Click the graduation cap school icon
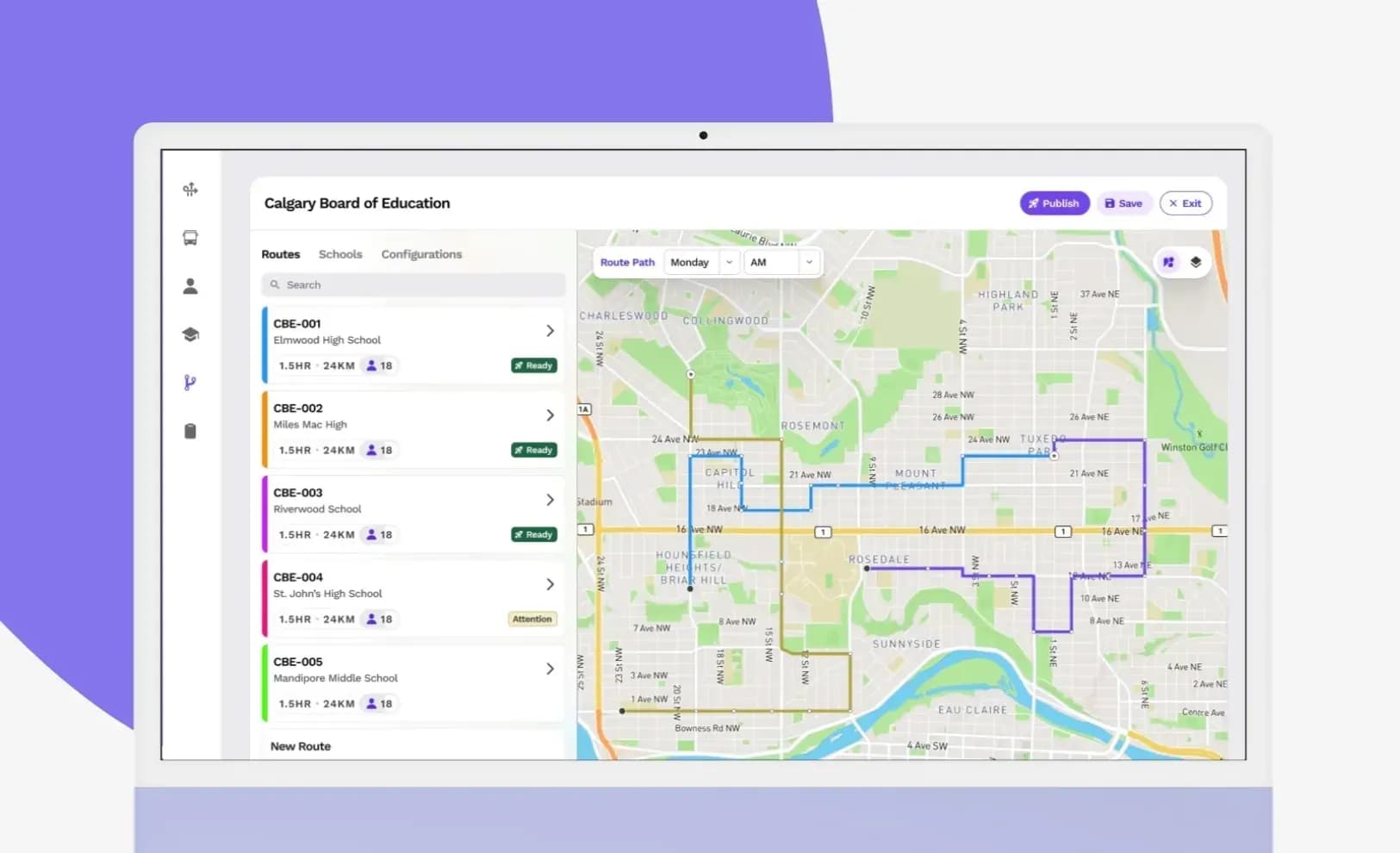Image resolution: width=1400 pixels, height=853 pixels. [x=190, y=334]
